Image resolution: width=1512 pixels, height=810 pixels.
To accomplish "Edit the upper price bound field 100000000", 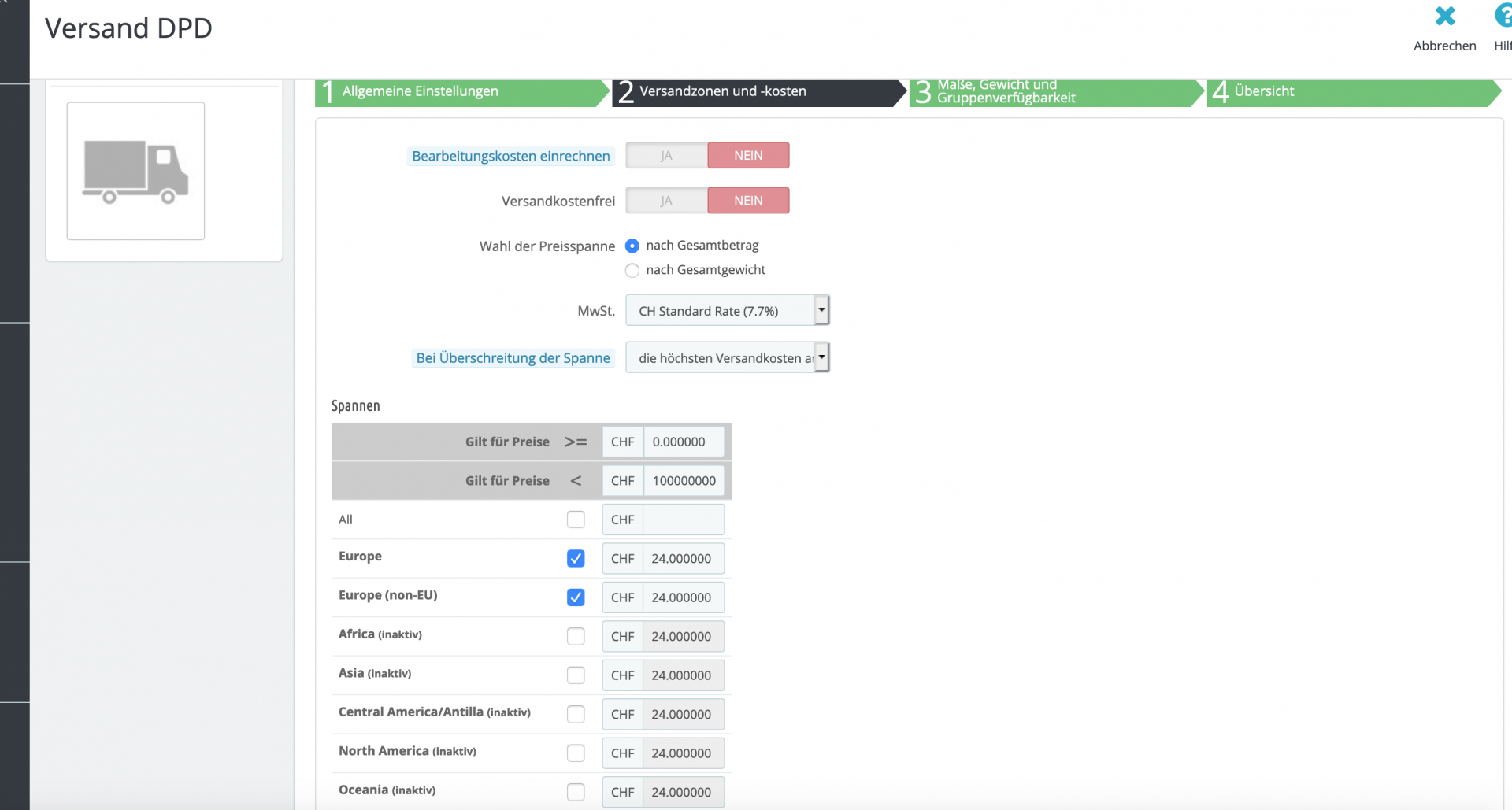I will pos(684,481).
